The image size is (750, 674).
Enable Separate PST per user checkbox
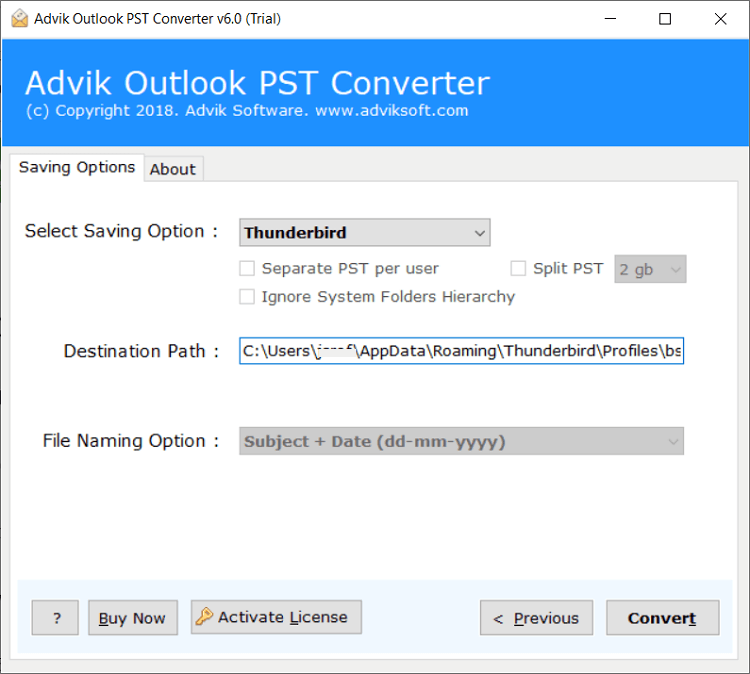point(247,268)
